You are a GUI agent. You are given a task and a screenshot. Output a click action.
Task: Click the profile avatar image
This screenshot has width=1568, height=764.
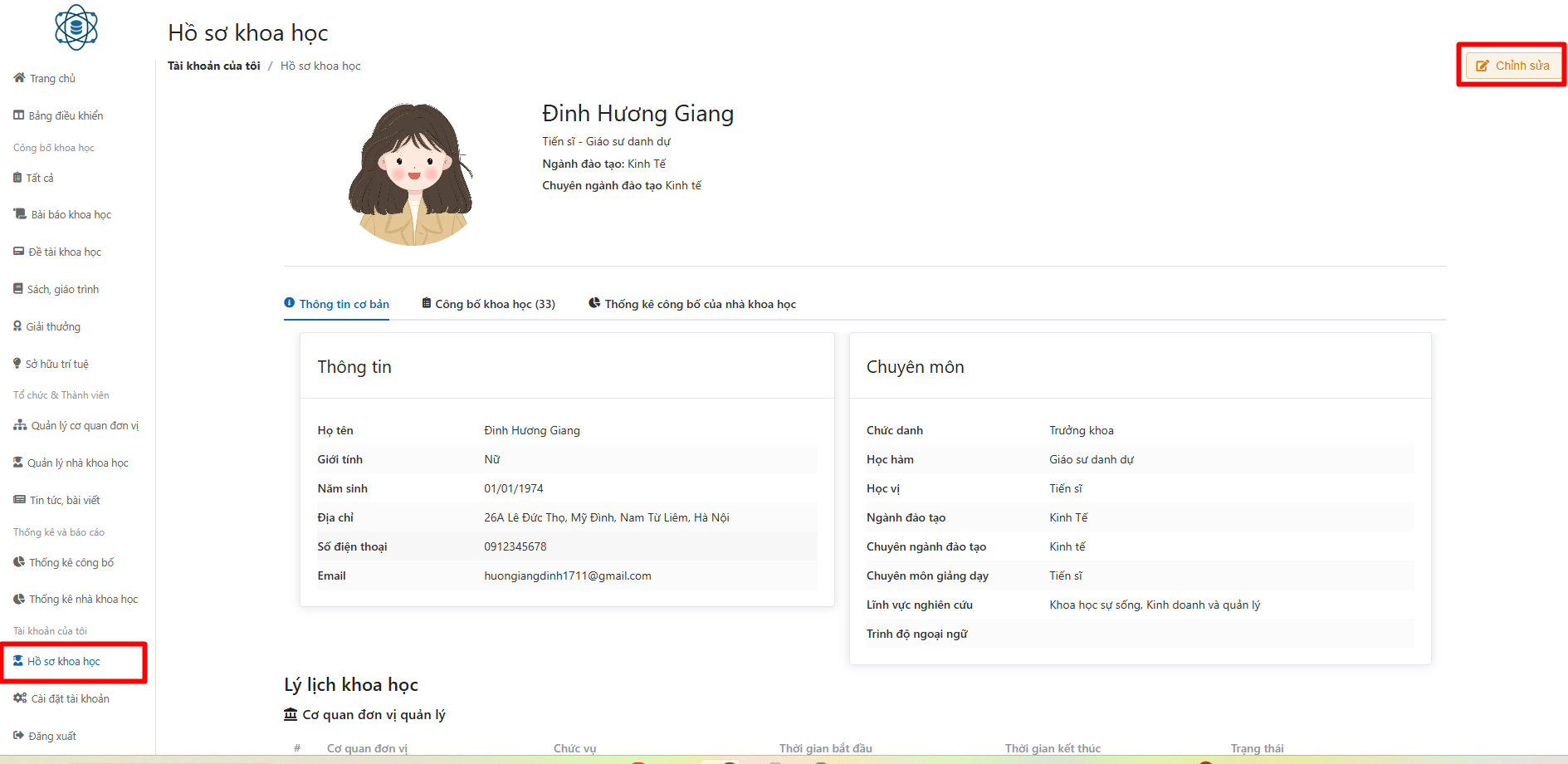click(x=410, y=175)
